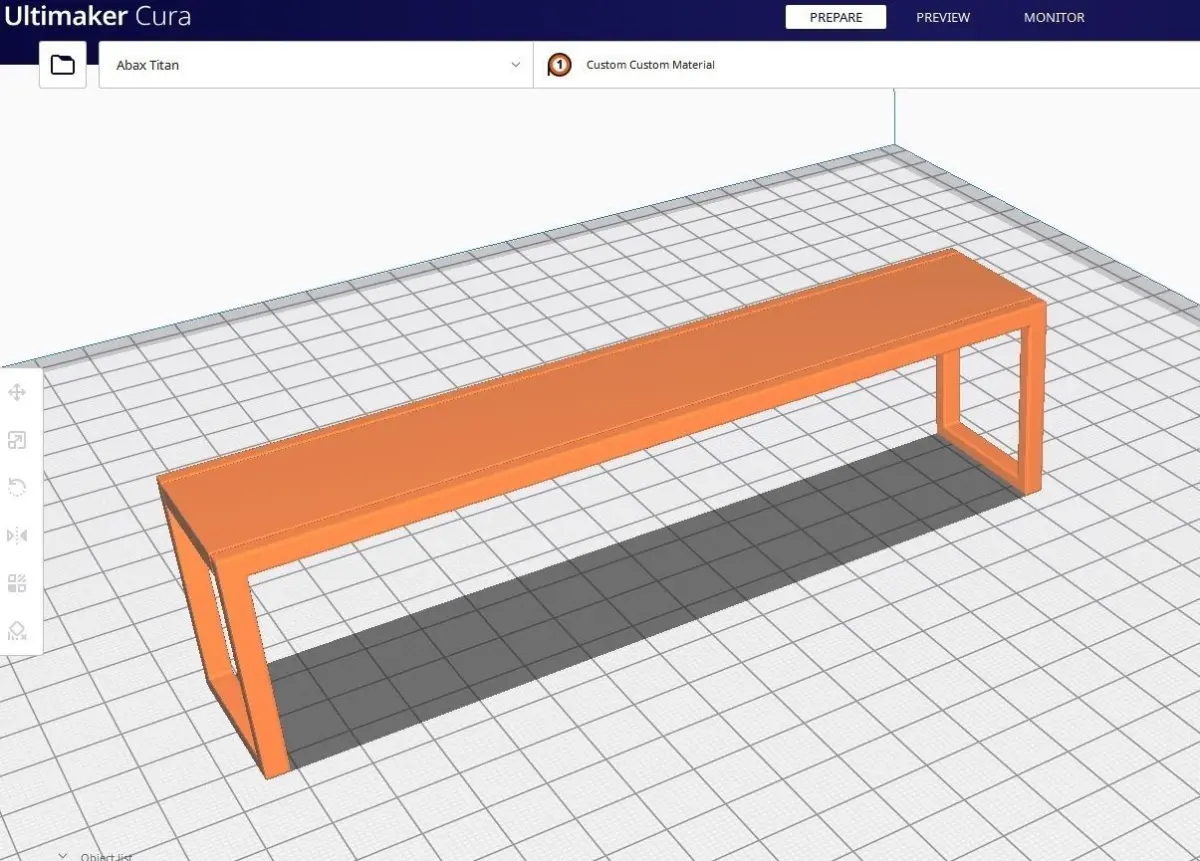Click the Ultimaker Cura logo

tap(96, 16)
